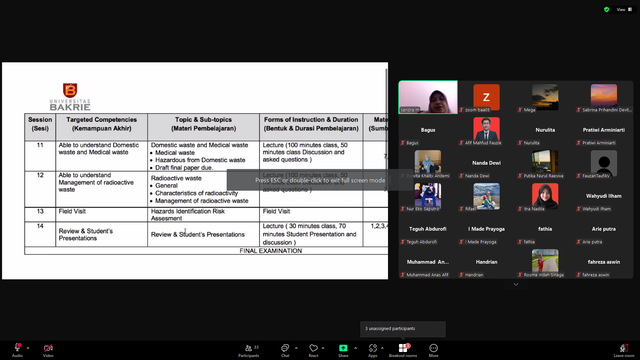Select Afif Mahfud Fauzie's photo tile

coord(487,130)
